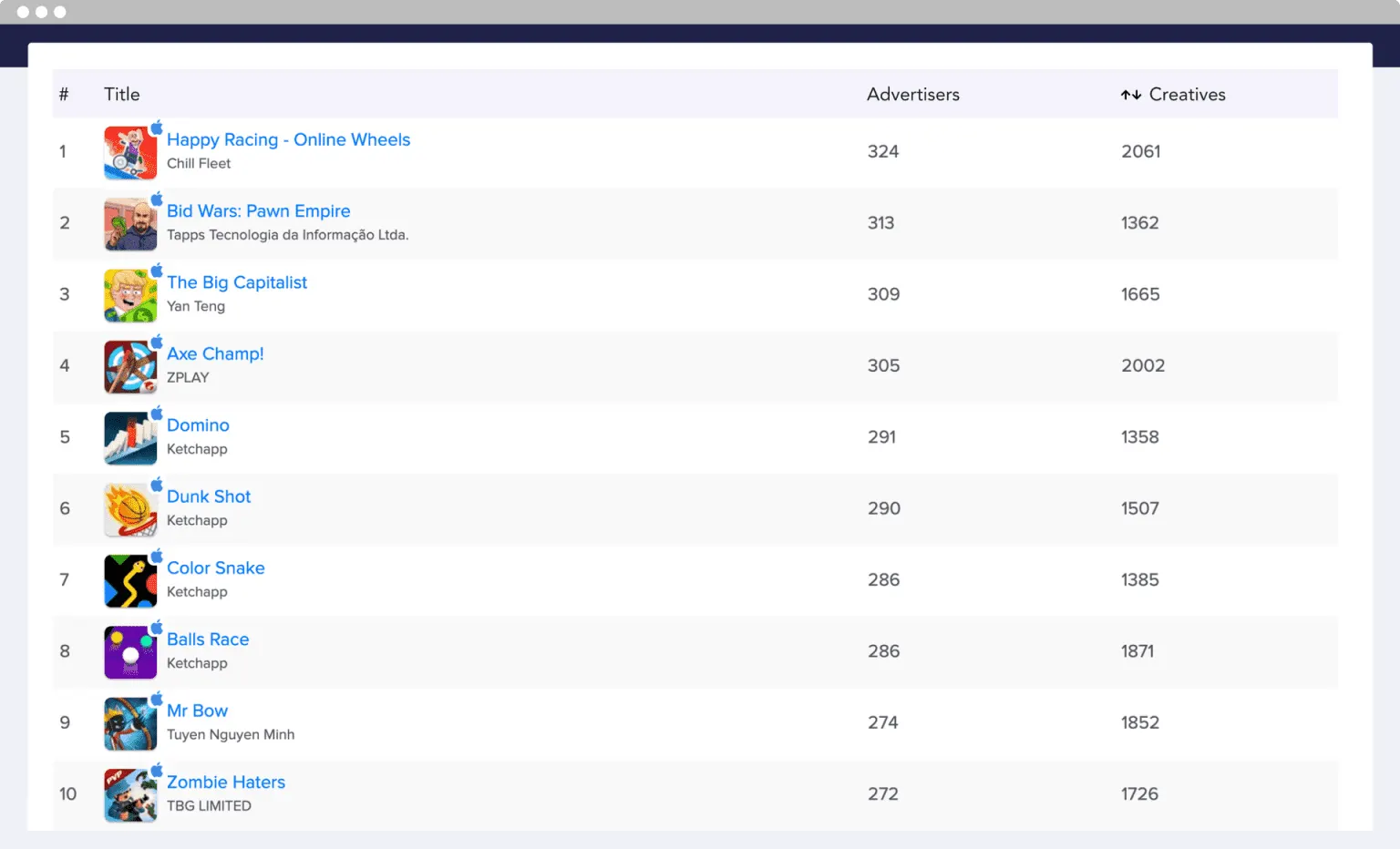This screenshot has width=1400, height=849.
Task: Open the Mr Bow title link
Action: pyautogui.click(x=197, y=711)
